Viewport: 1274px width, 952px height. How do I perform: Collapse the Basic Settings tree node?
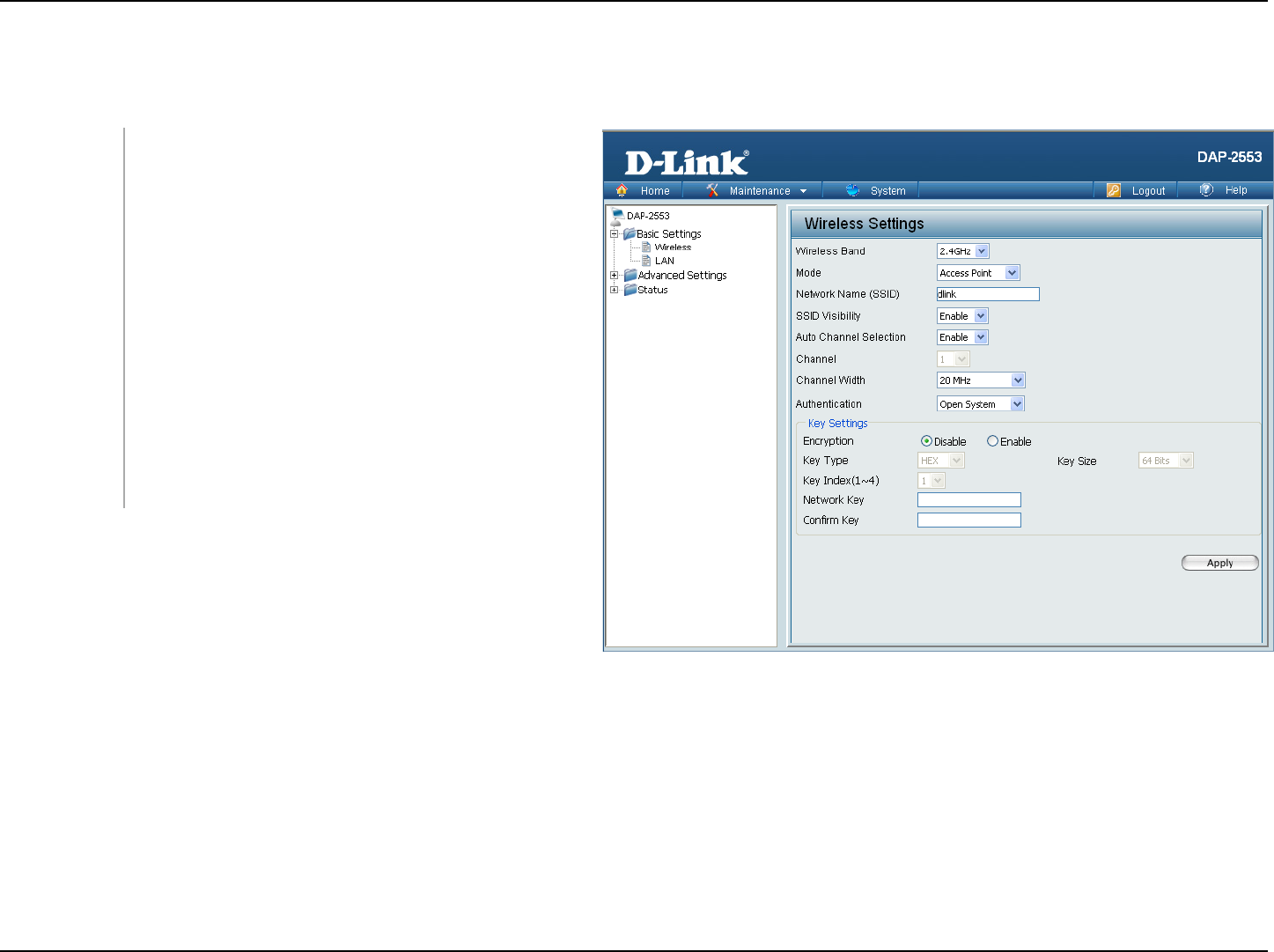coord(615,234)
